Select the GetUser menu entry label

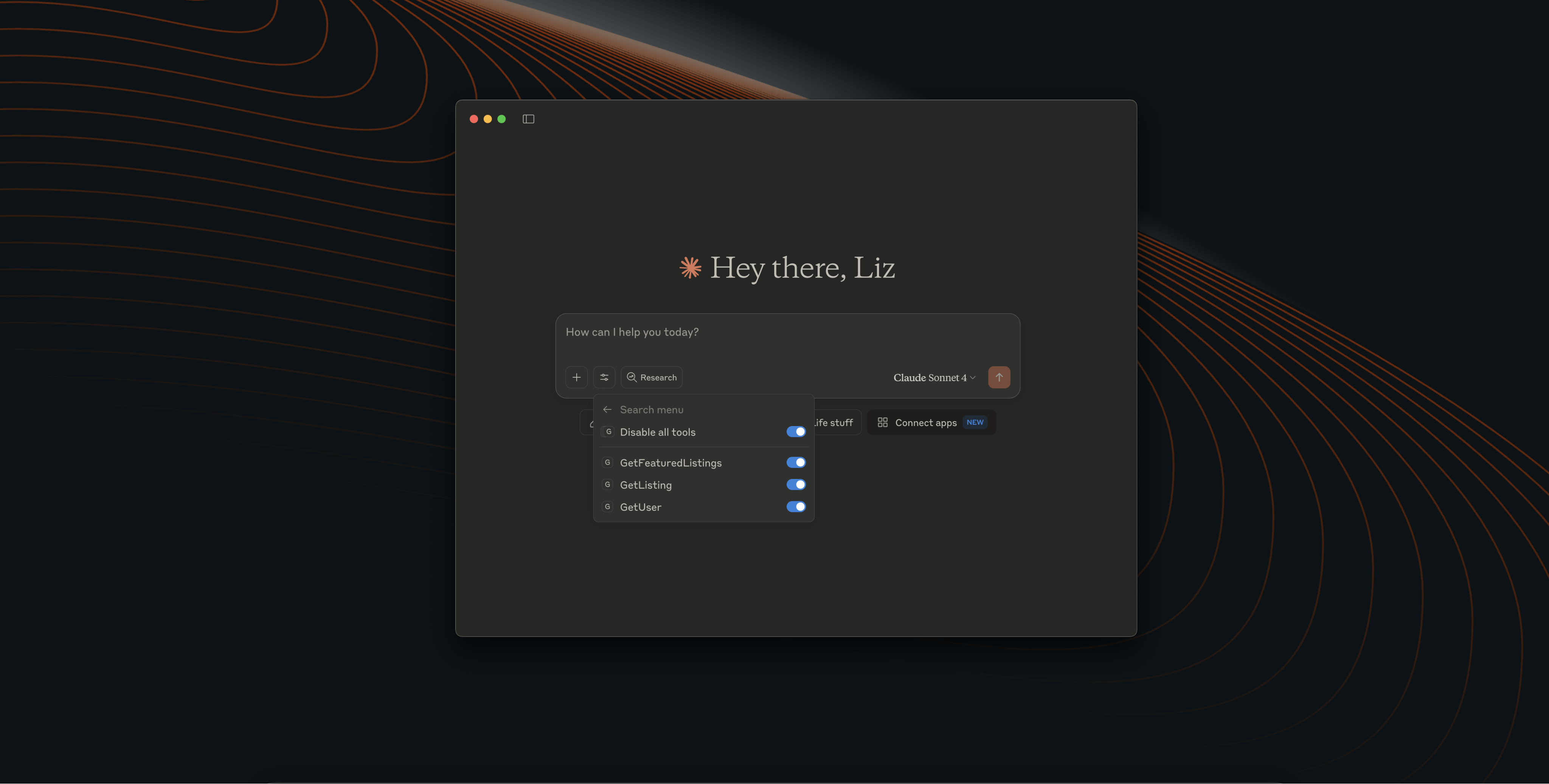(x=640, y=507)
